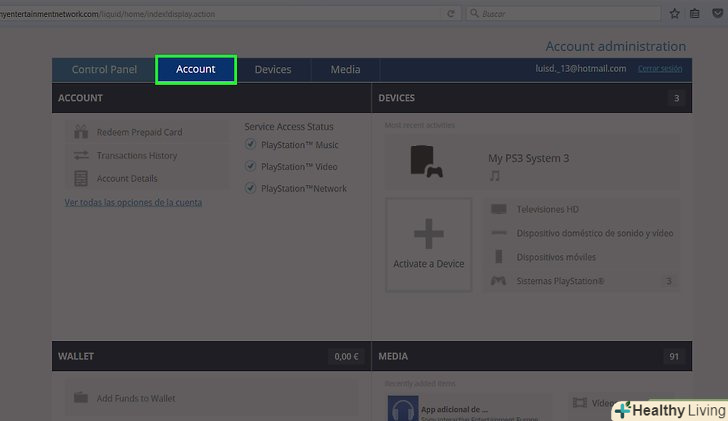Open App adicional de ... item
The height and width of the screenshot is (421, 728).
tap(454, 409)
